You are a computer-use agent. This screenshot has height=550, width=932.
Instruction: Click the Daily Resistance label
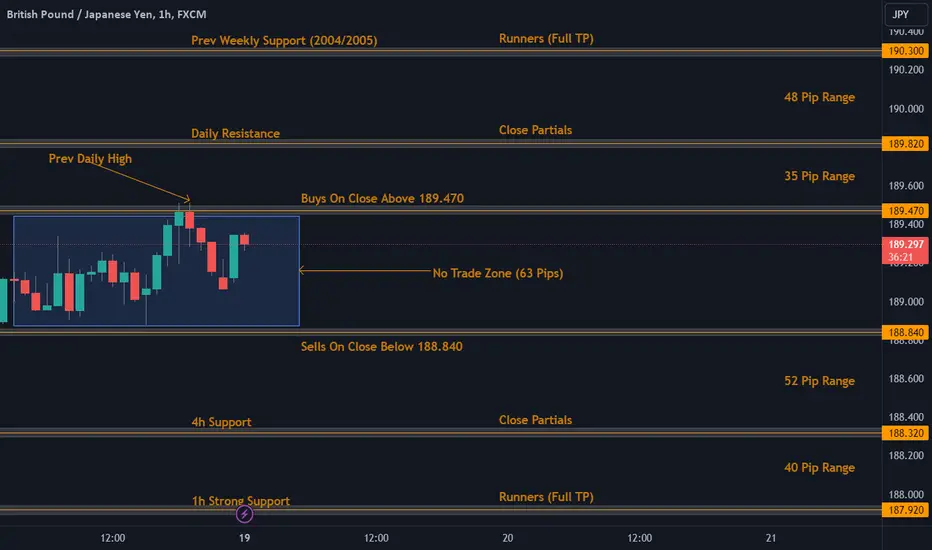(235, 133)
